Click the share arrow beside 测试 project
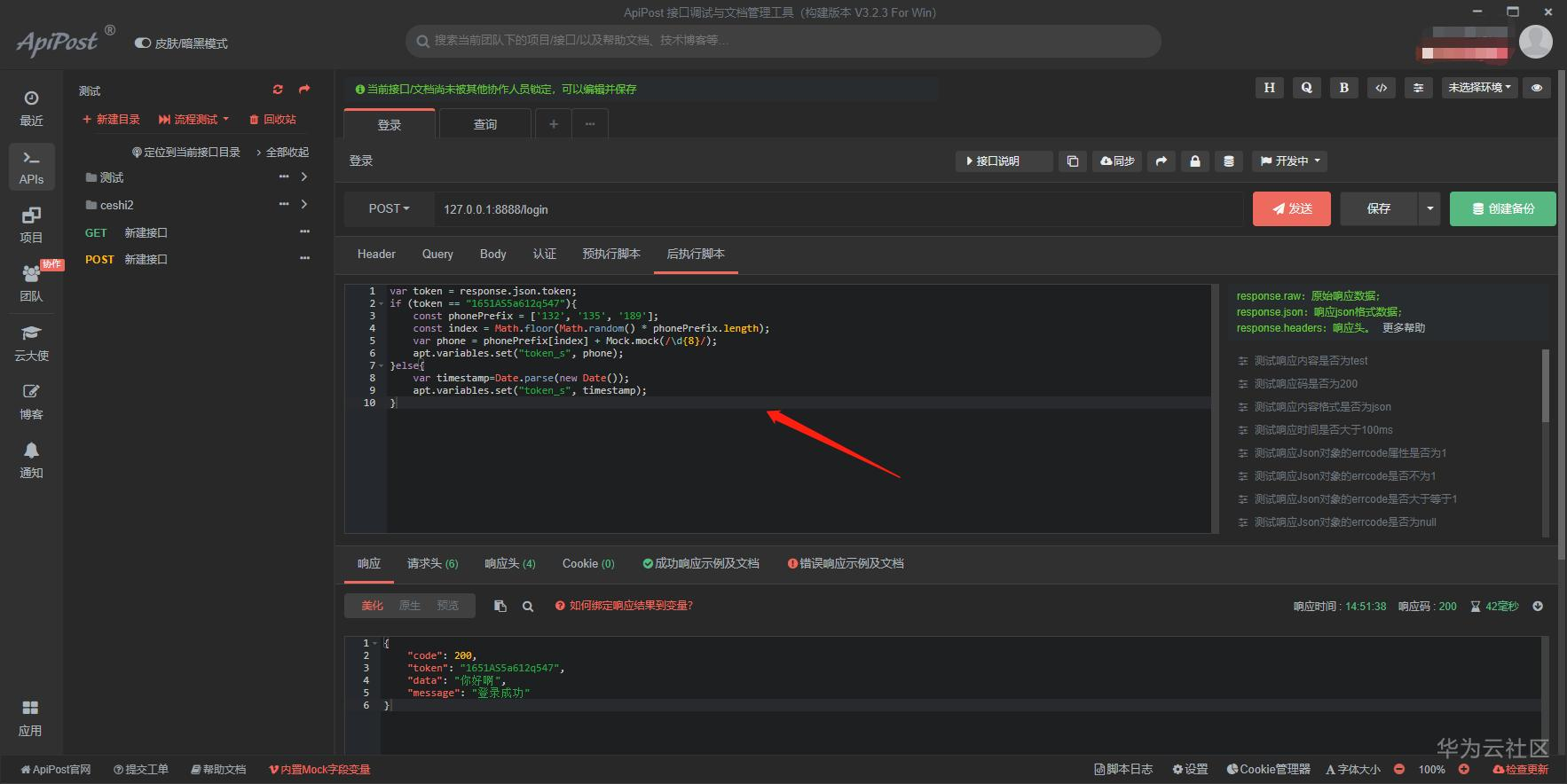1567x784 pixels. (x=304, y=90)
